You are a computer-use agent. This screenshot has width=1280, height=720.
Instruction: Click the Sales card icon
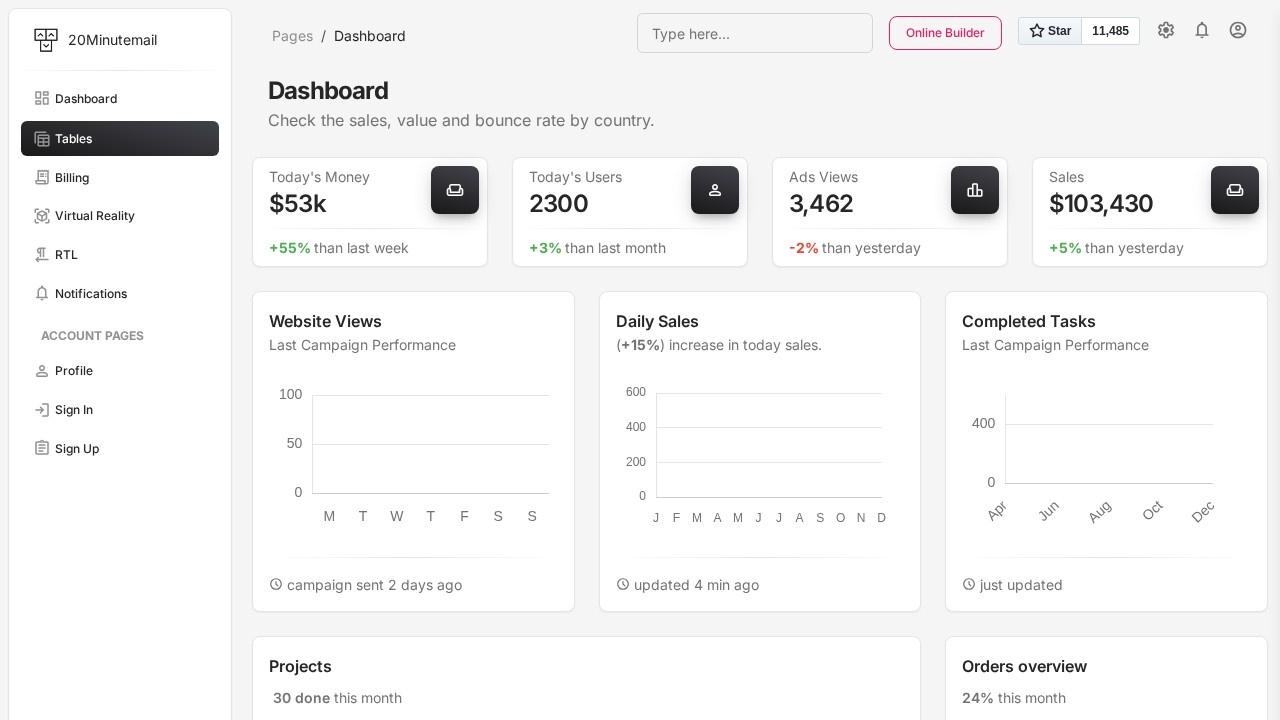click(x=1235, y=190)
